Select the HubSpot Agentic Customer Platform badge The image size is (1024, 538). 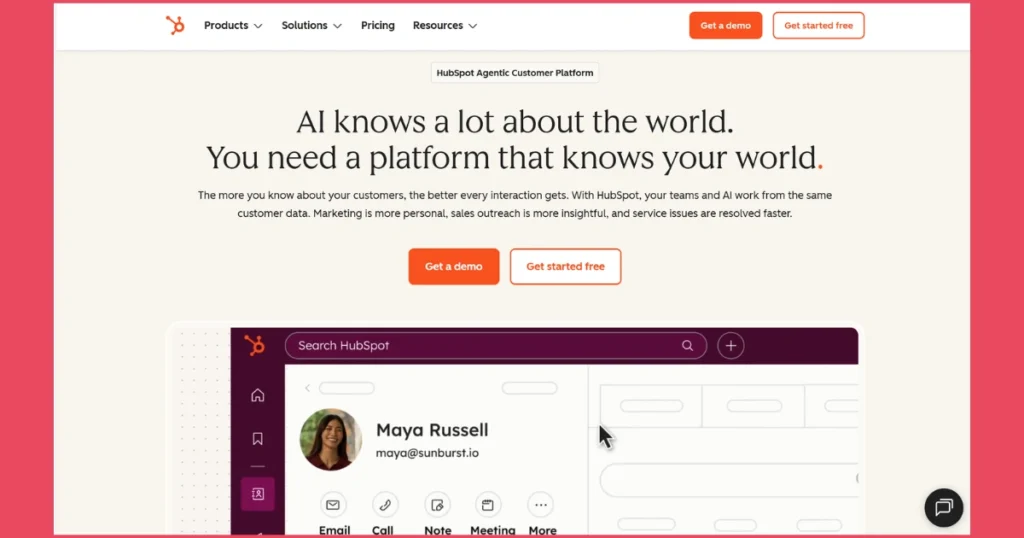pos(515,72)
